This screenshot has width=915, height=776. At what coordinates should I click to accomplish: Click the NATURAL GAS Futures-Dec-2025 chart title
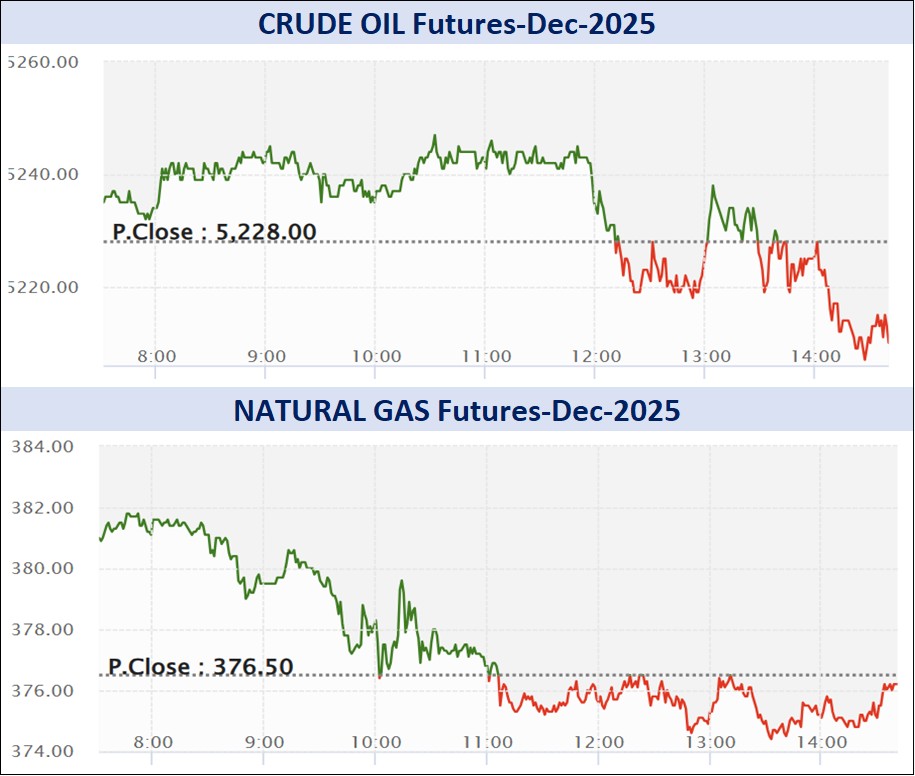pos(457,410)
